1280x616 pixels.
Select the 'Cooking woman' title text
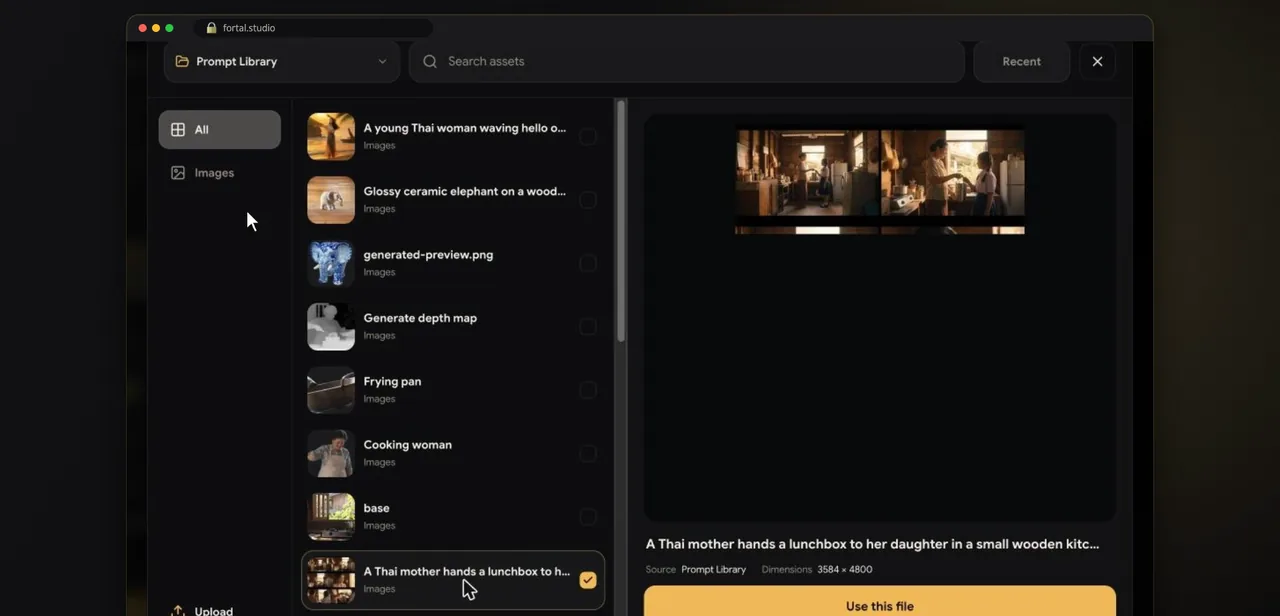408,445
